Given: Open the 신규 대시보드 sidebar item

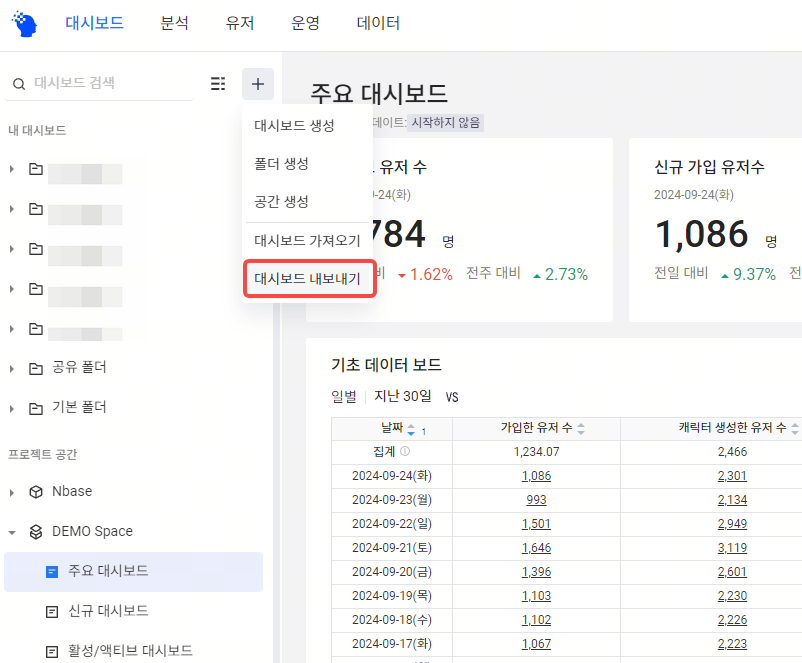Looking at the screenshot, I should (133, 611).
